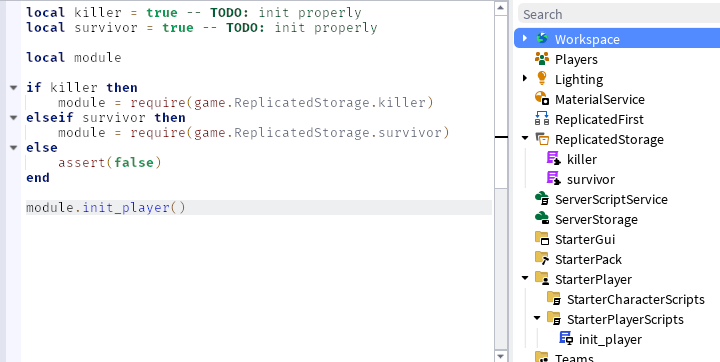
Task: Click the survivor ModuleScript icon
Action: pyautogui.click(x=554, y=179)
